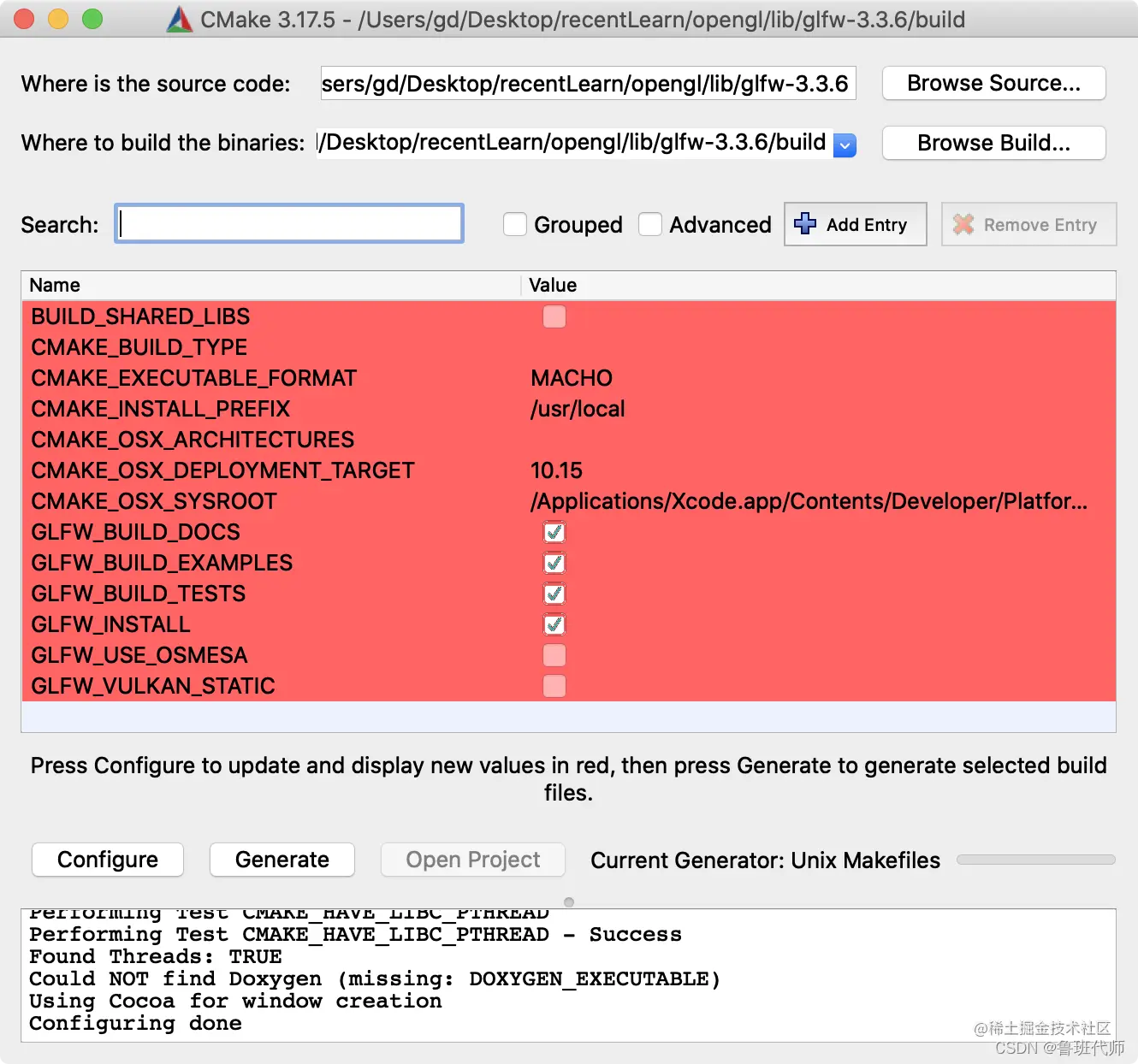The width and height of the screenshot is (1138, 1064).
Task: Click the Configure button
Action: click(x=108, y=860)
